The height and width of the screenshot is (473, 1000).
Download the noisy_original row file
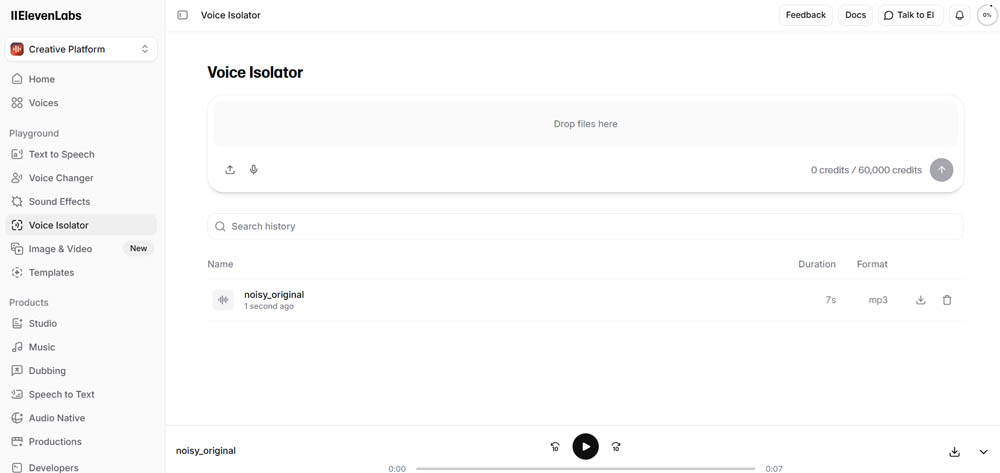tap(920, 300)
